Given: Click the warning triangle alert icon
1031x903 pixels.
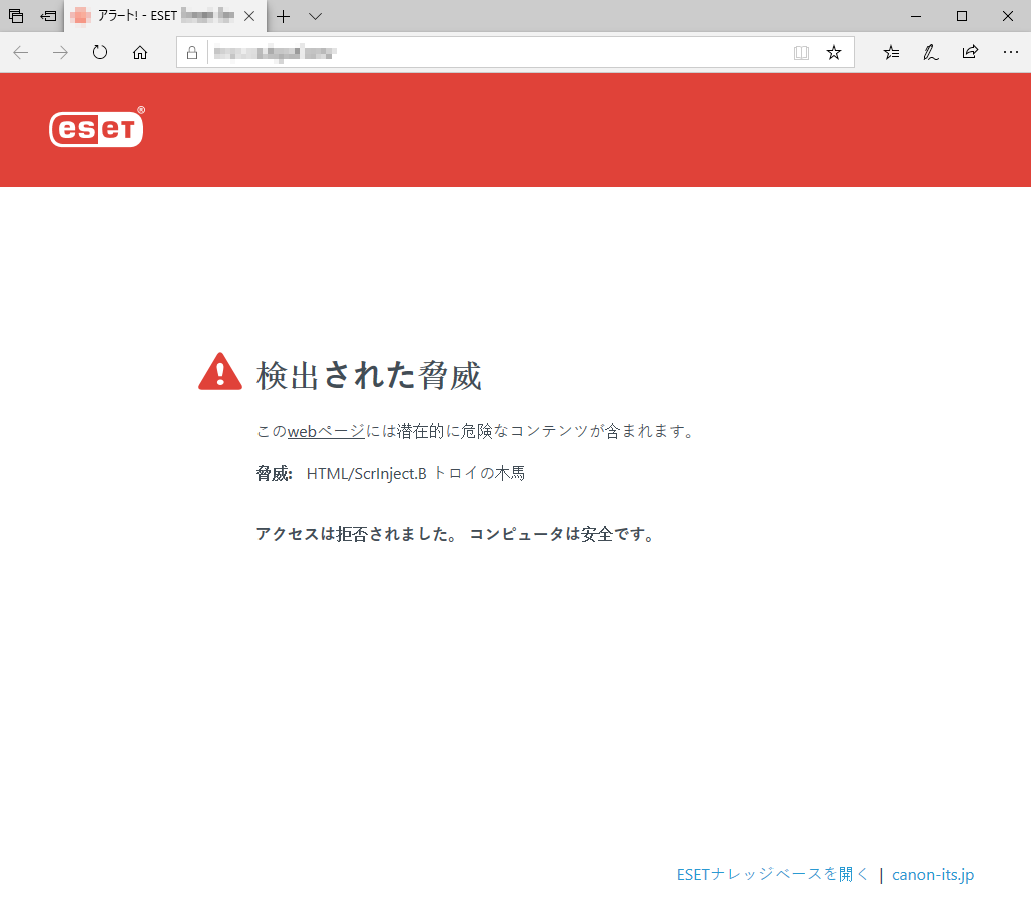Looking at the screenshot, I should (x=219, y=370).
